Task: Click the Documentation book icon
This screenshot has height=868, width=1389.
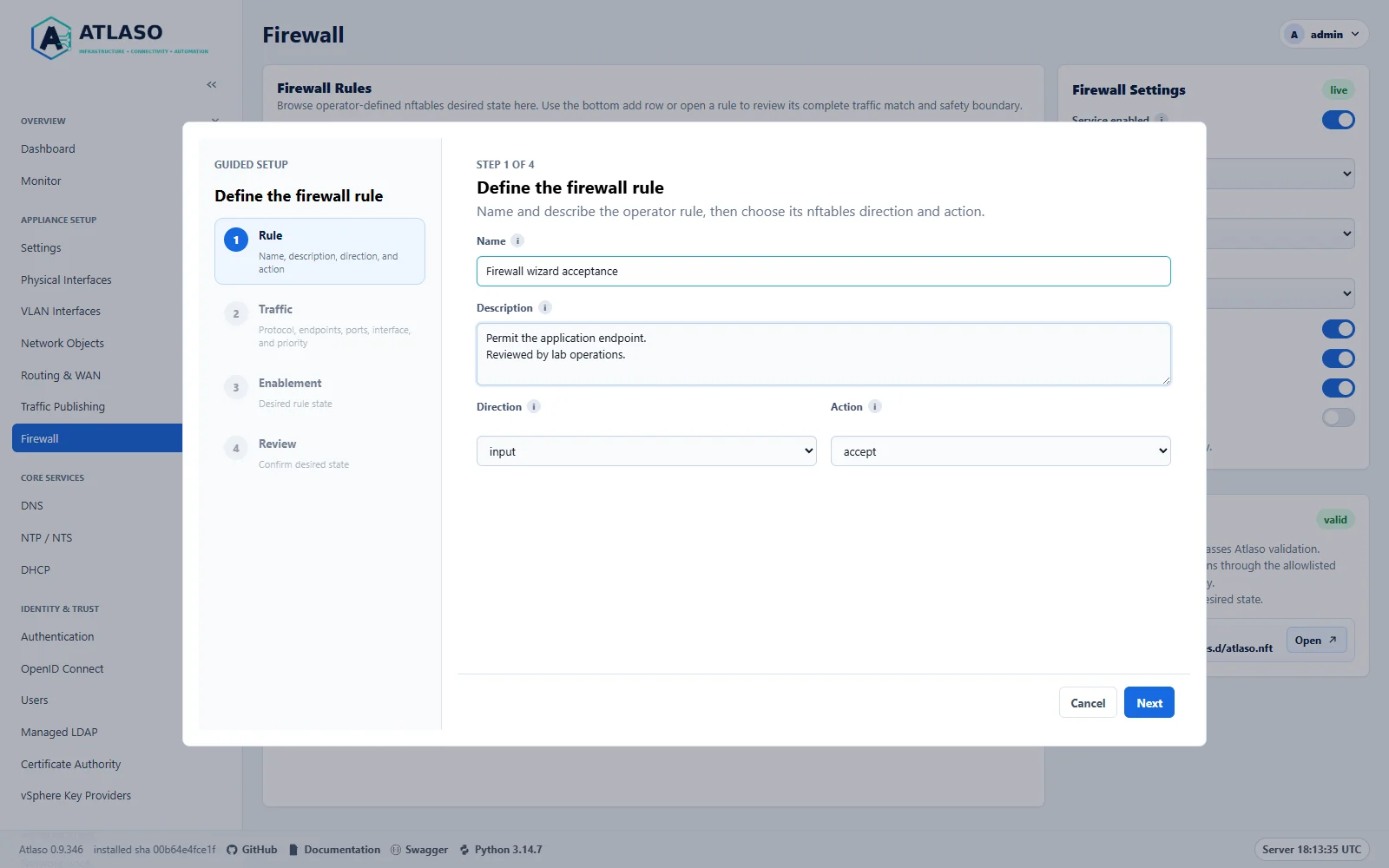Action: point(293,850)
